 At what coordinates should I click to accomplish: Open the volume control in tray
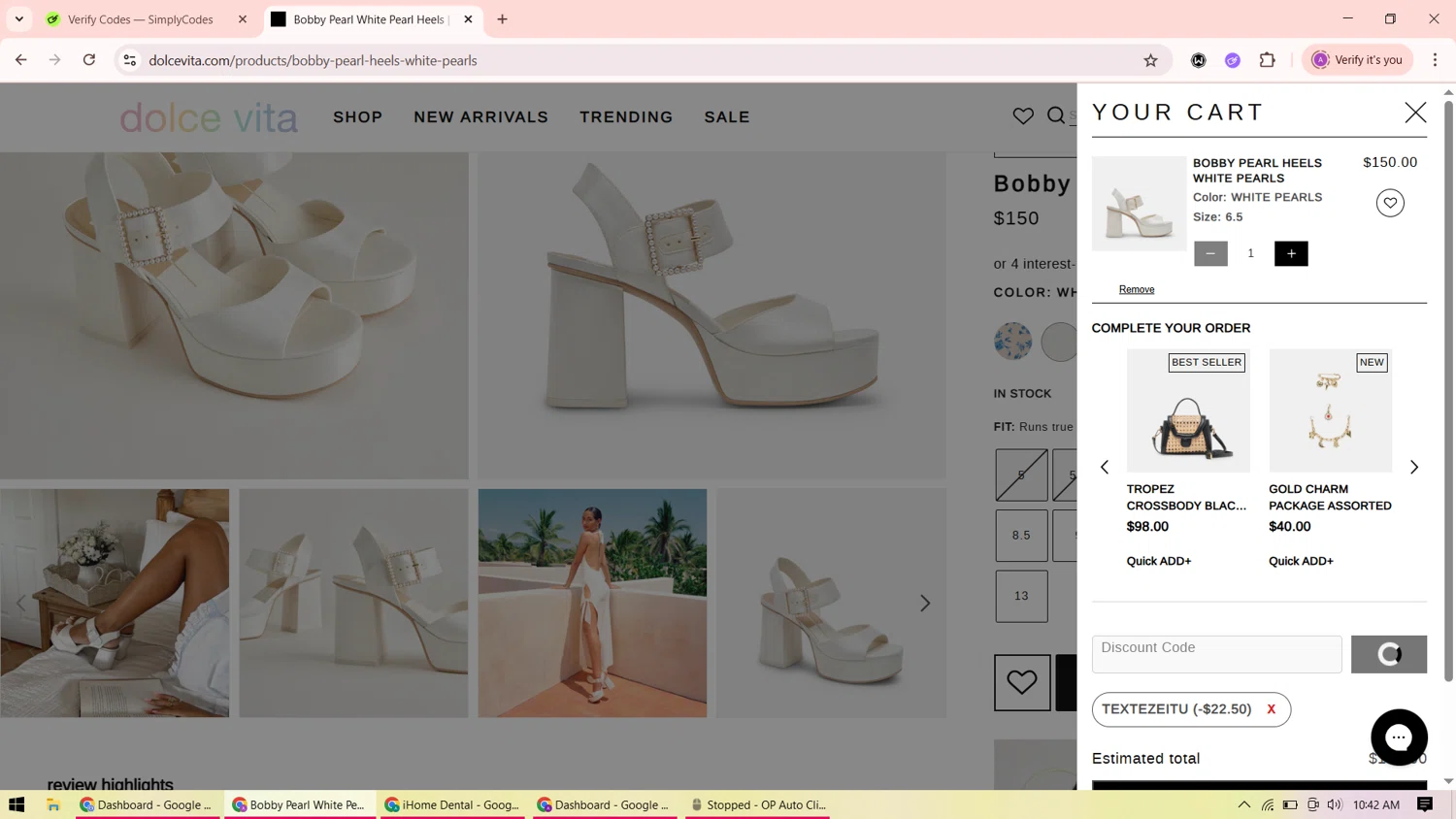tap(1335, 804)
